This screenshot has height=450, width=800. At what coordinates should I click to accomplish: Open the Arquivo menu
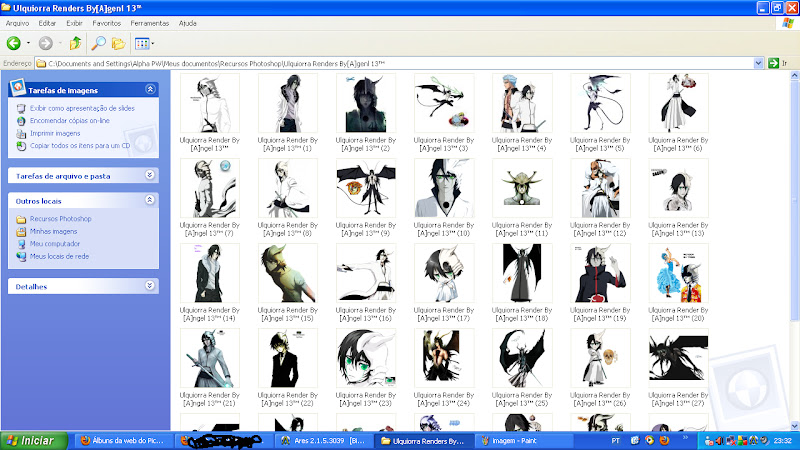click(17, 23)
